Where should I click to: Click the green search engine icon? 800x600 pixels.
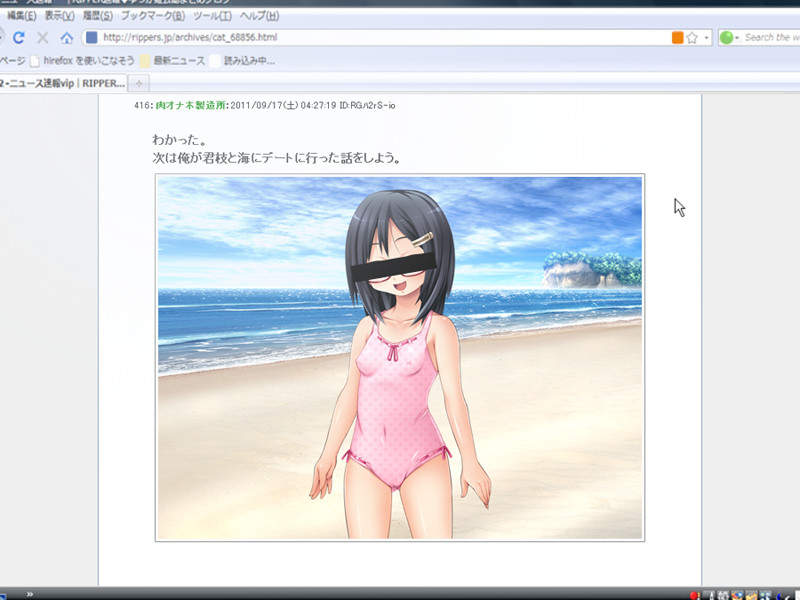point(726,38)
